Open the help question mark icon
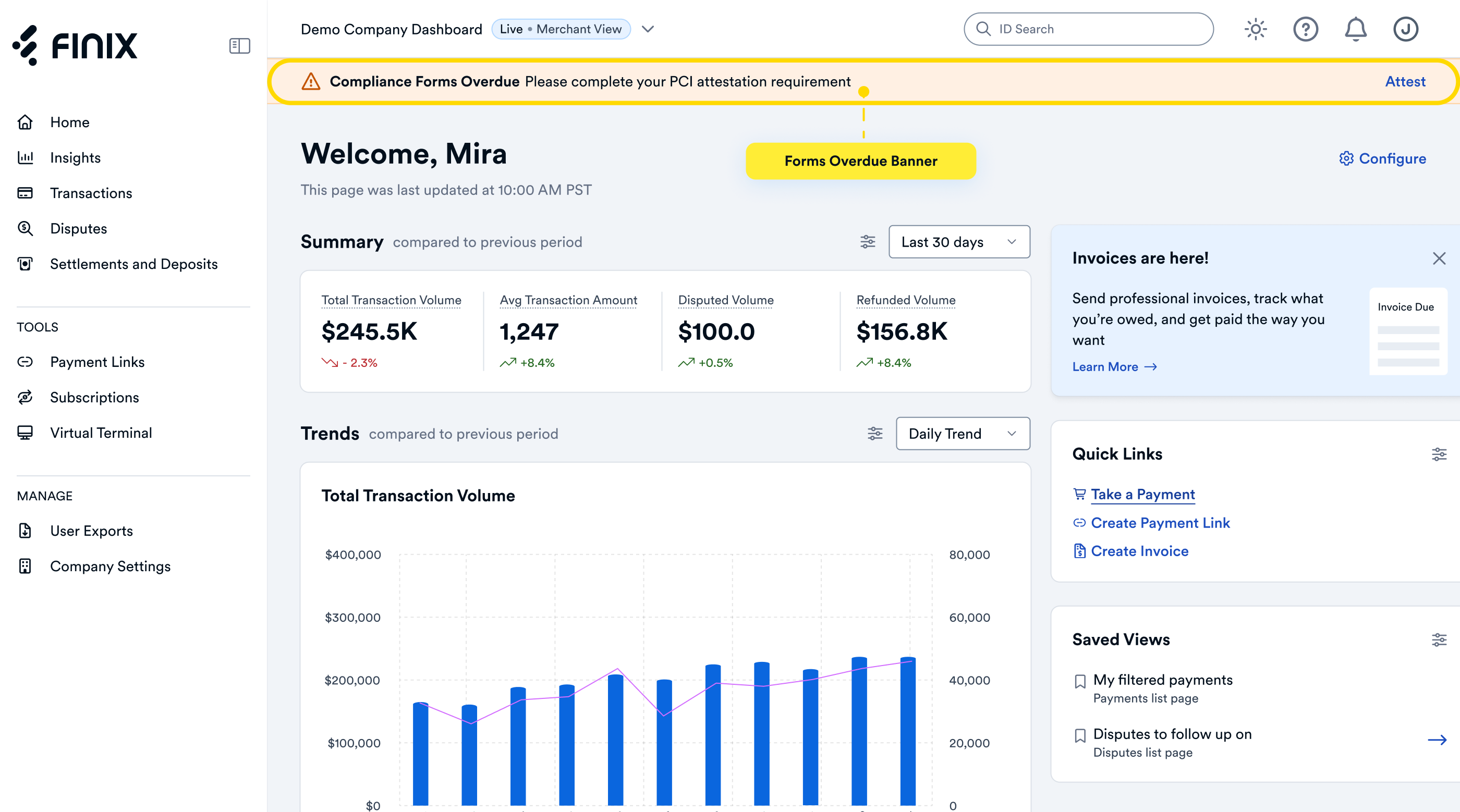This screenshot has width=1460, height=812. (1305, 29)
